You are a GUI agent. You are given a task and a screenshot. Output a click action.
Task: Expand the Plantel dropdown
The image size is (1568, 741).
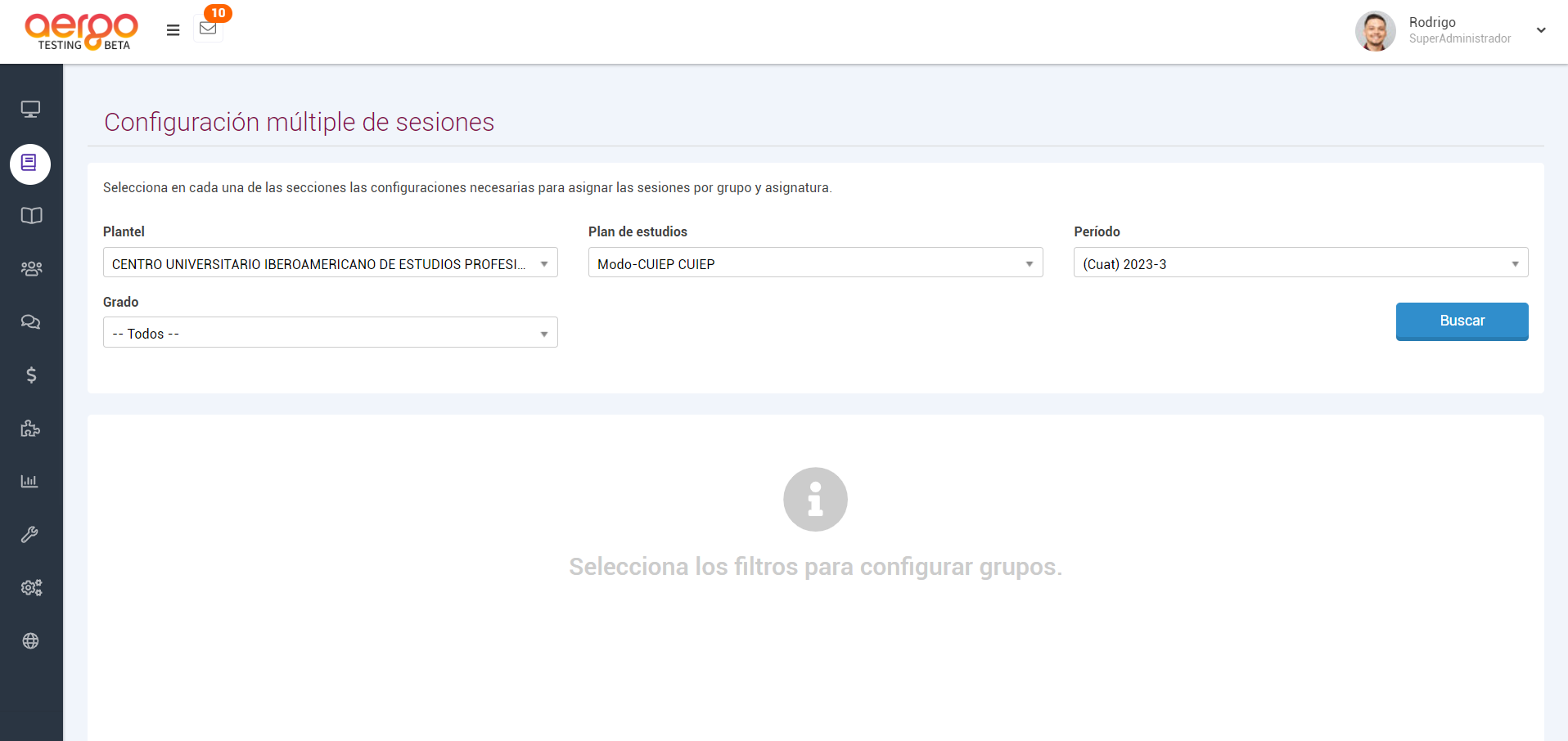tap(330, 263)
